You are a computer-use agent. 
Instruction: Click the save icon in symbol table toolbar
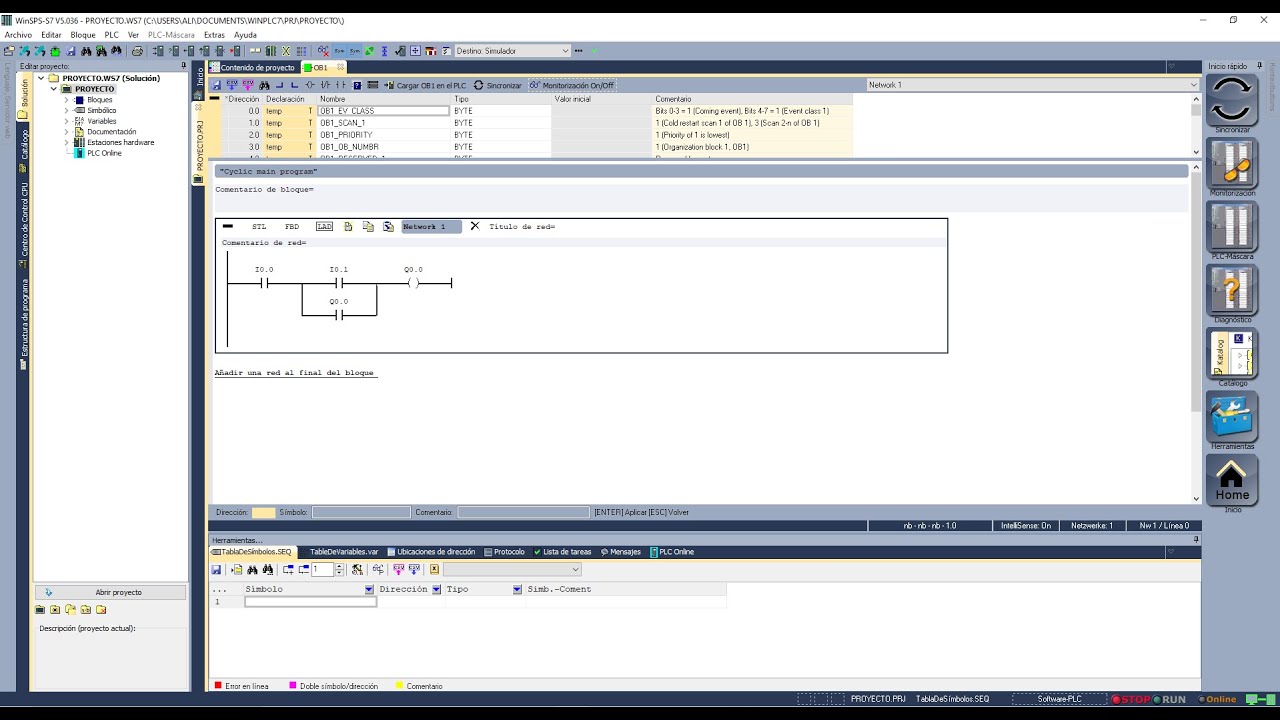coord(216,569)
